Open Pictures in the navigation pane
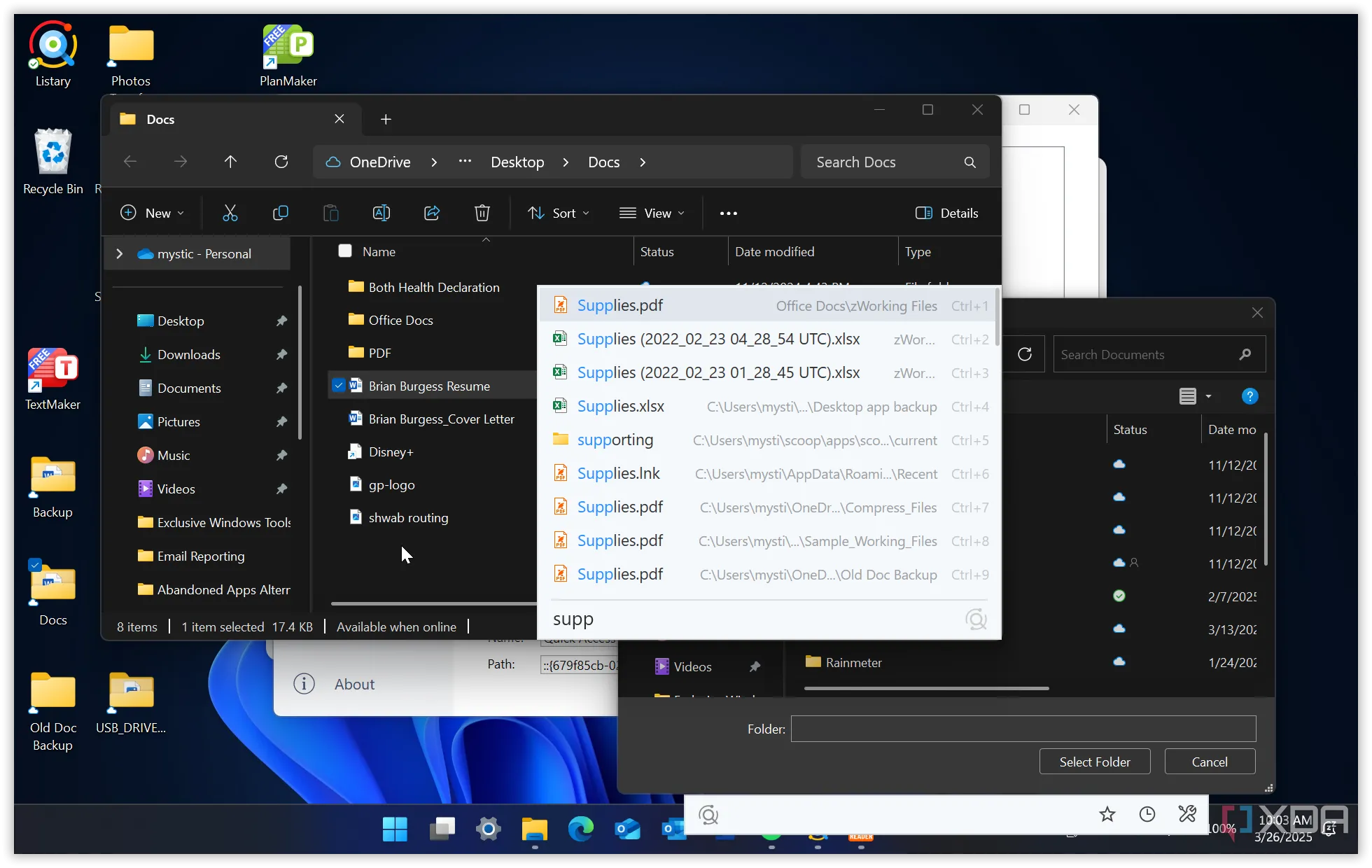 coord(178,421)
